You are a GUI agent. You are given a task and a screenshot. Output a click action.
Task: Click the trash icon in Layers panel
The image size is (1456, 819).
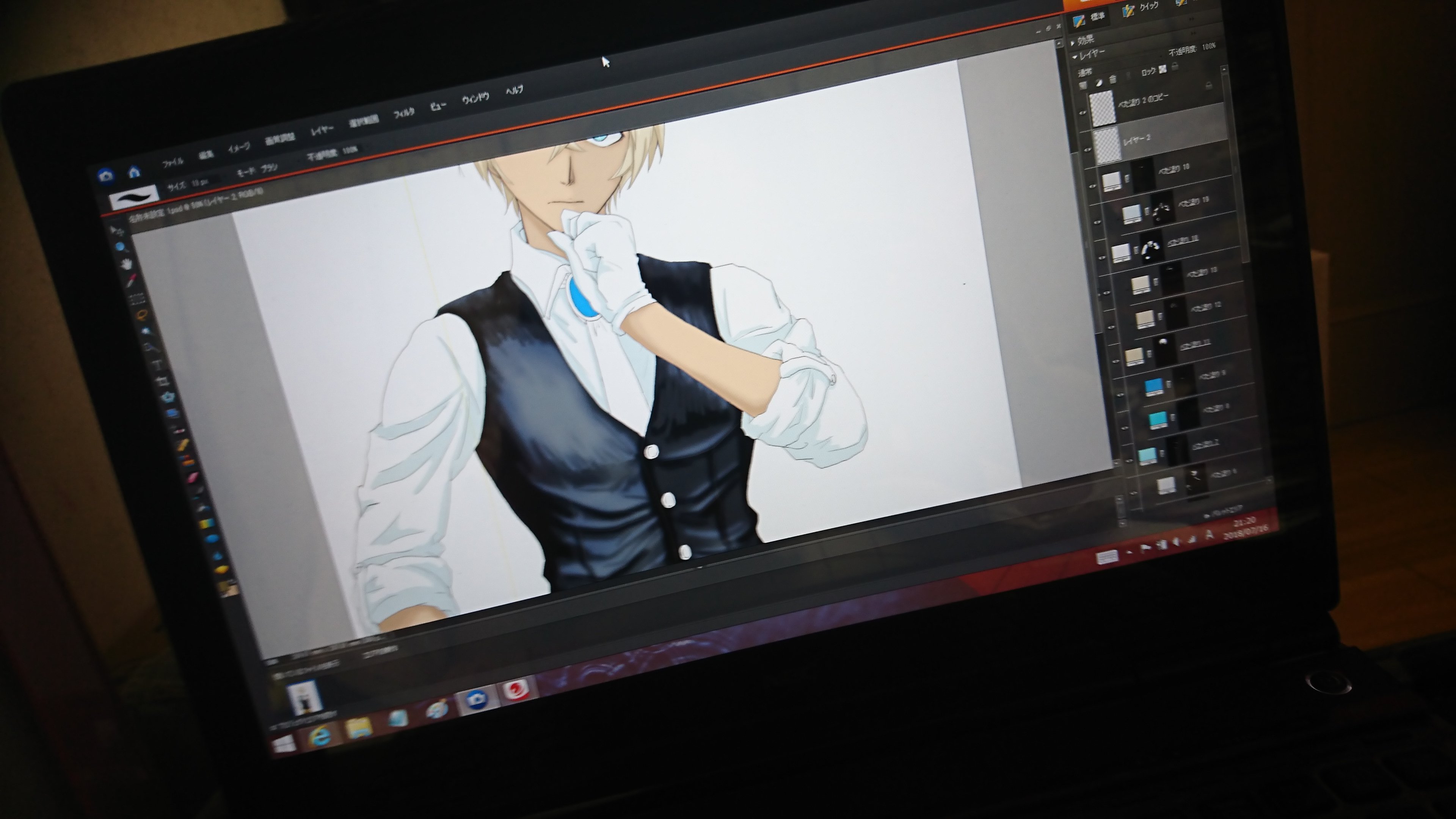click(x=1113, y=80)
